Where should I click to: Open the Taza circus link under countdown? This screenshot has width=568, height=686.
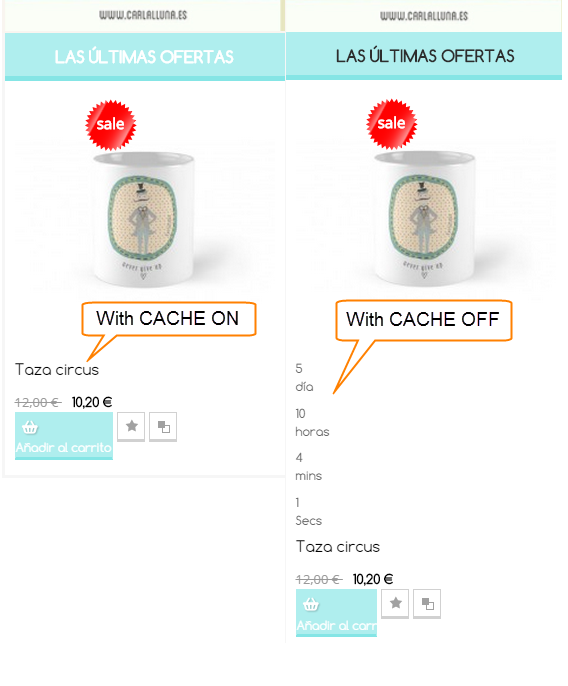click(338, 547)
